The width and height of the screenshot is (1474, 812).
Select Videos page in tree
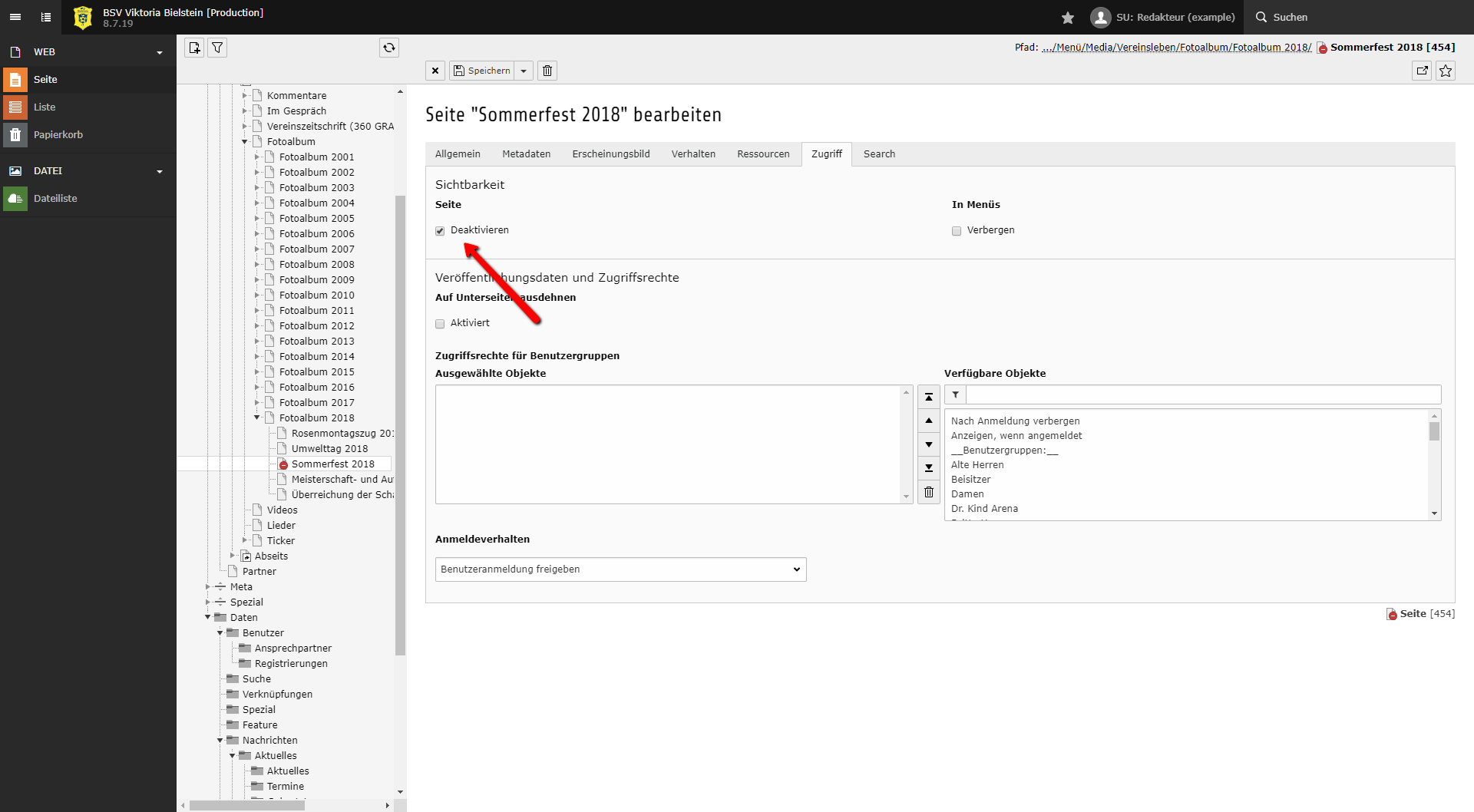click(x=282, y=510)
